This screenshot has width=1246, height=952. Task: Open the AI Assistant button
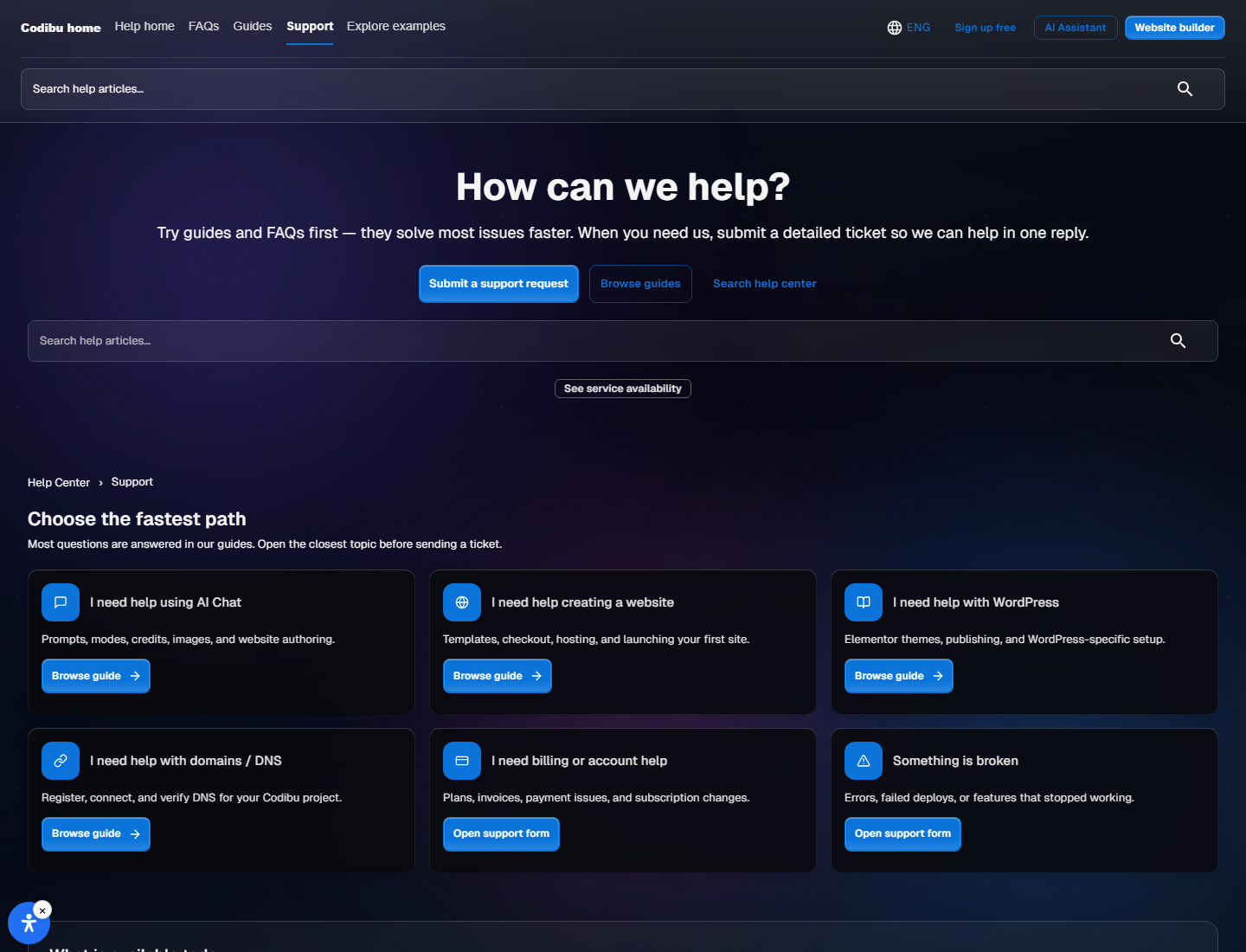tap(1076, 28)
